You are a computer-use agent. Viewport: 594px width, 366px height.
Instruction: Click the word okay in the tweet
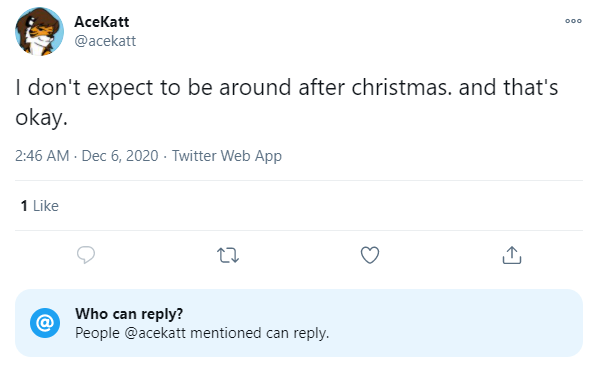(39, 117)
